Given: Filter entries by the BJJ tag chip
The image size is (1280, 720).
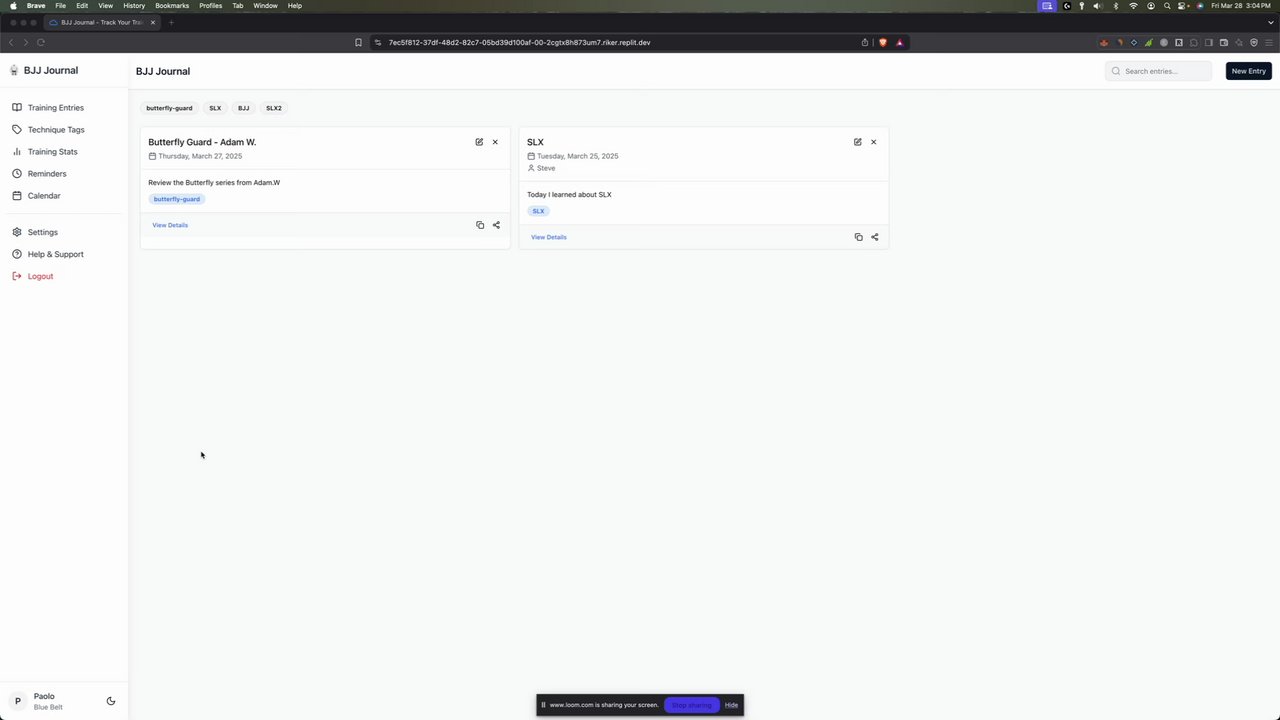Looking at the screenshot, I should (243, 108).
